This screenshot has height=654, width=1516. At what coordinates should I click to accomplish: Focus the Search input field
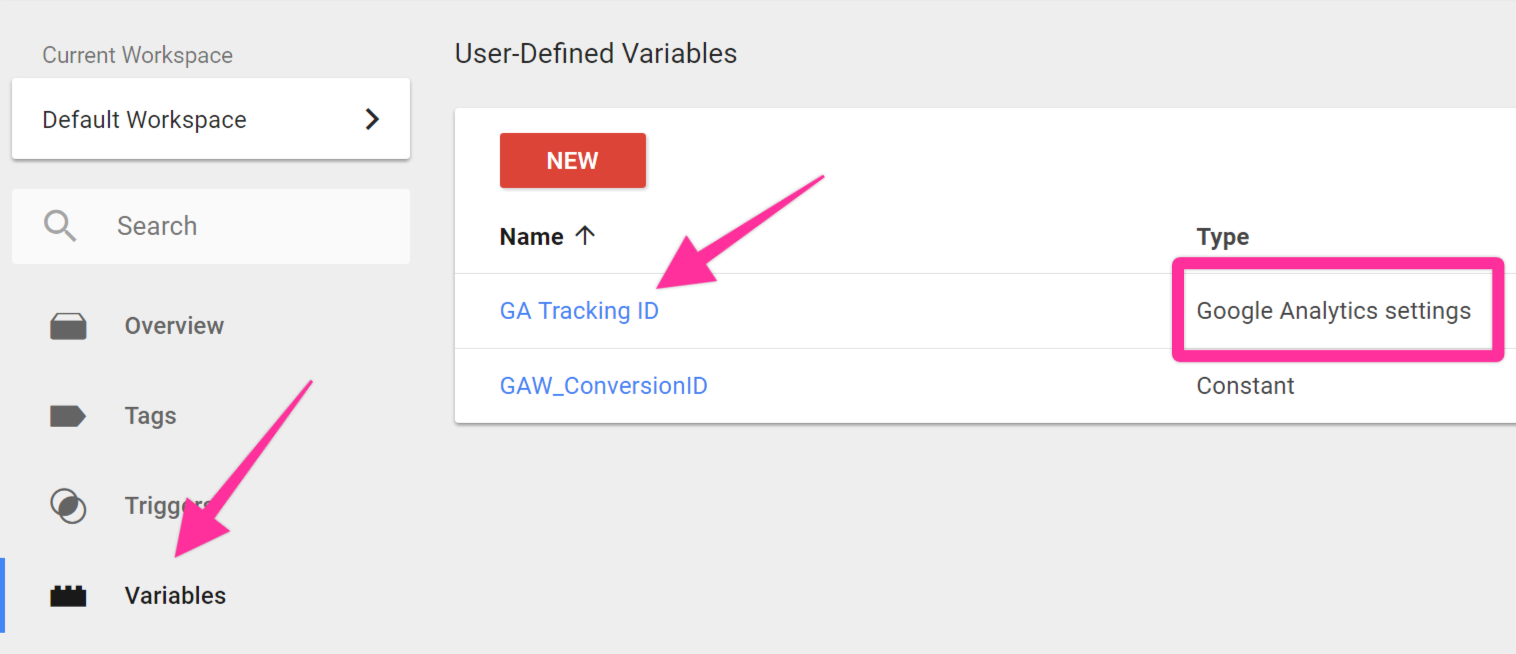pos(250,226)
